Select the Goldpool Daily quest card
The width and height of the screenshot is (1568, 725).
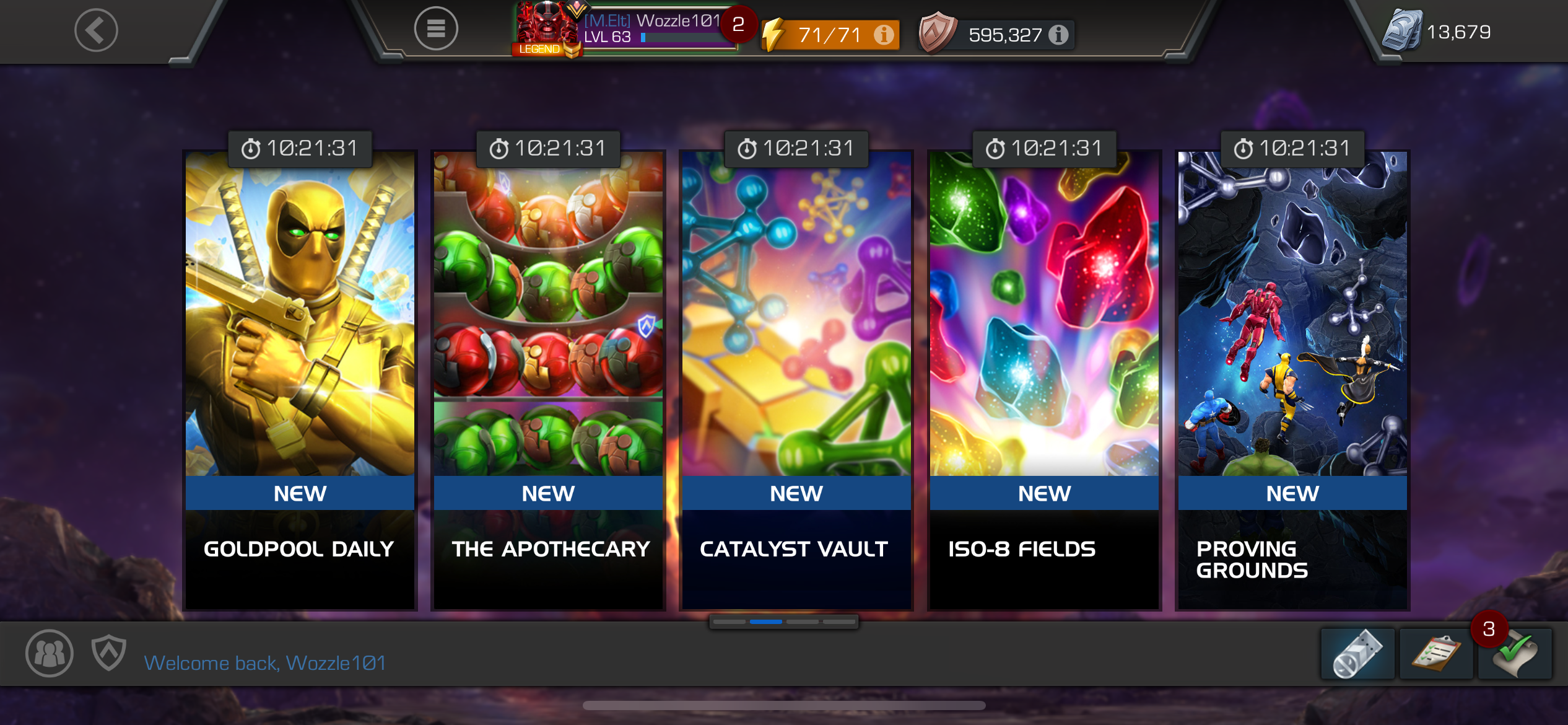pyautogui.click(x=300, y=380)
